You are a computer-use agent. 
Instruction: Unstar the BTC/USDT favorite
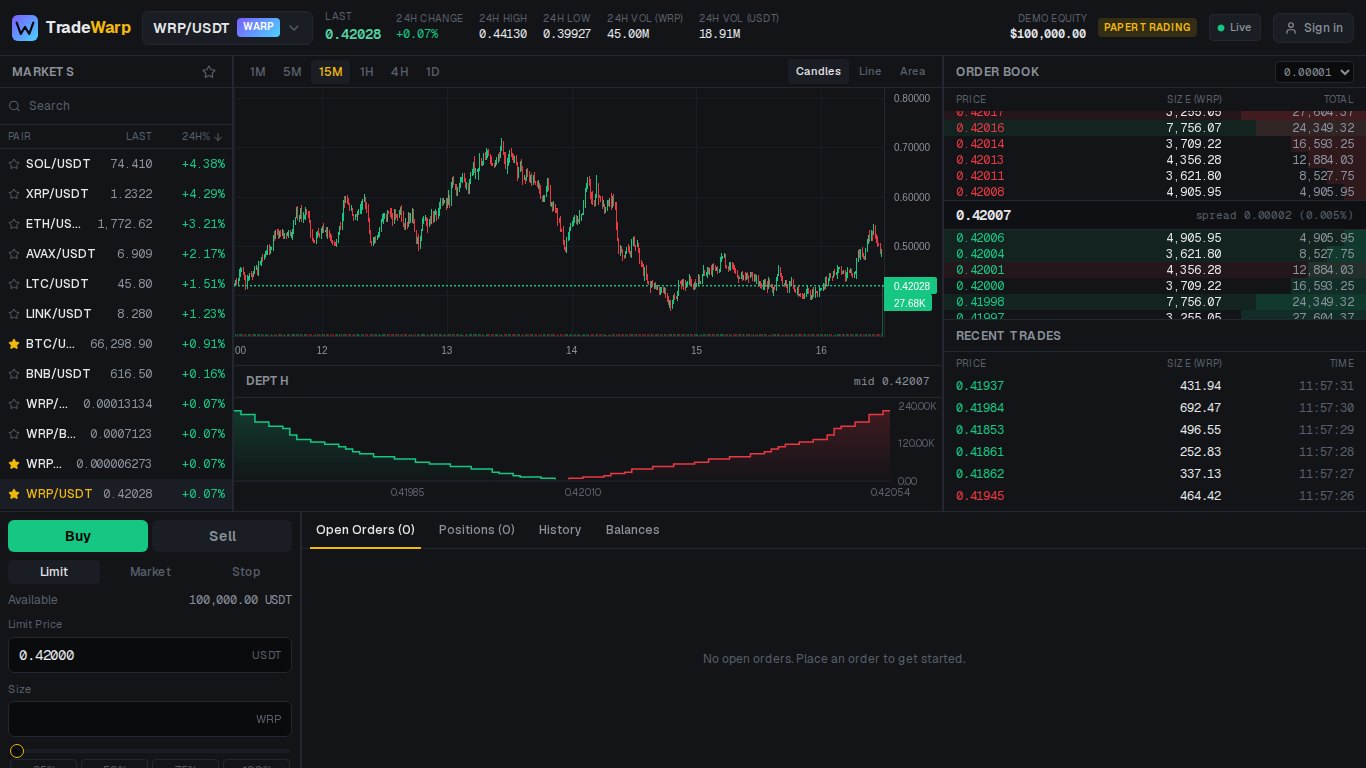pyautogui.click(x=14, y=344)
